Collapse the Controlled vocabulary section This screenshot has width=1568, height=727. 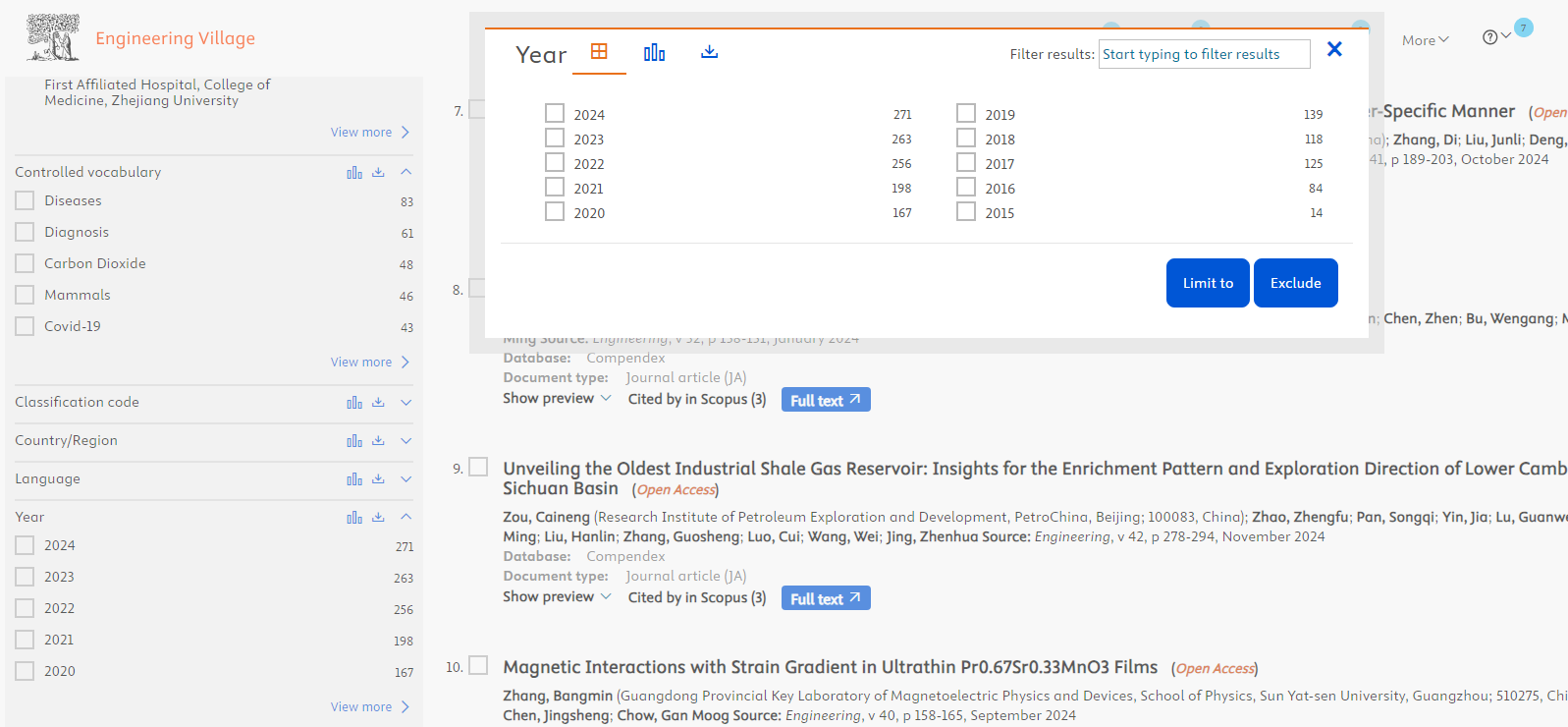tap(406, 172)
